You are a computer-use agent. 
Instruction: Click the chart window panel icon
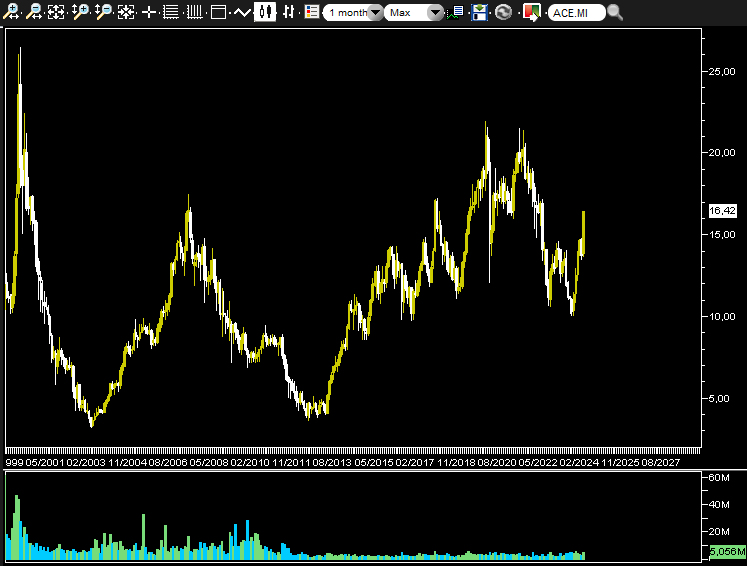pyautogui.click(x=217, y=12)
